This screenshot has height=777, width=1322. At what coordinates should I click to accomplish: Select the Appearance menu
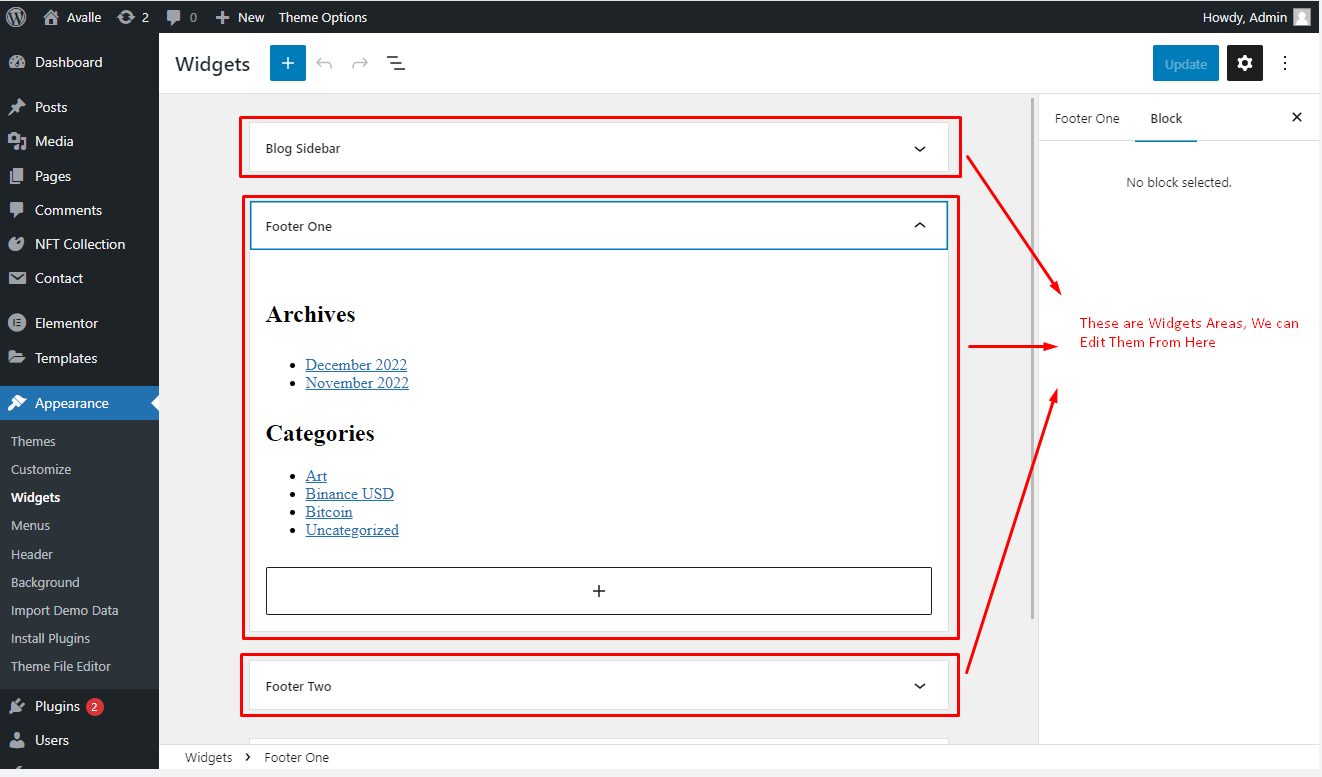[79, 403]
